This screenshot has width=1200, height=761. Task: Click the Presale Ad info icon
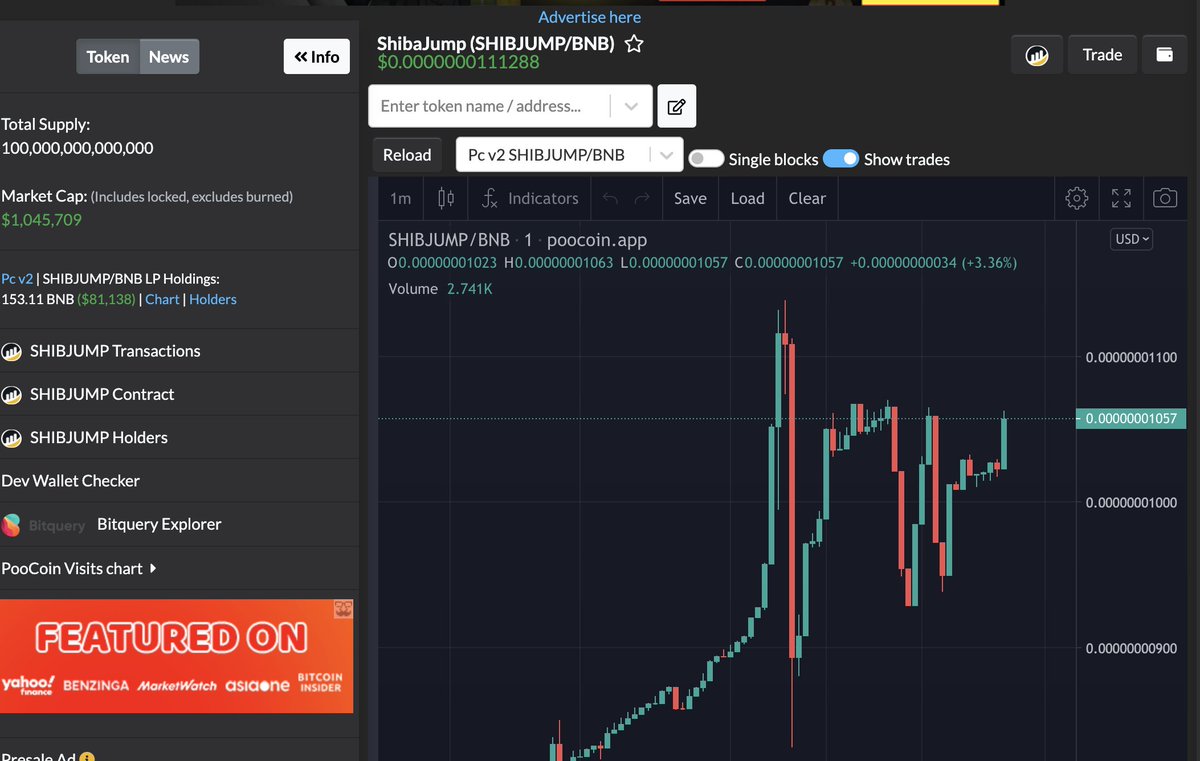pyautogui.click(x=87, y=758)
